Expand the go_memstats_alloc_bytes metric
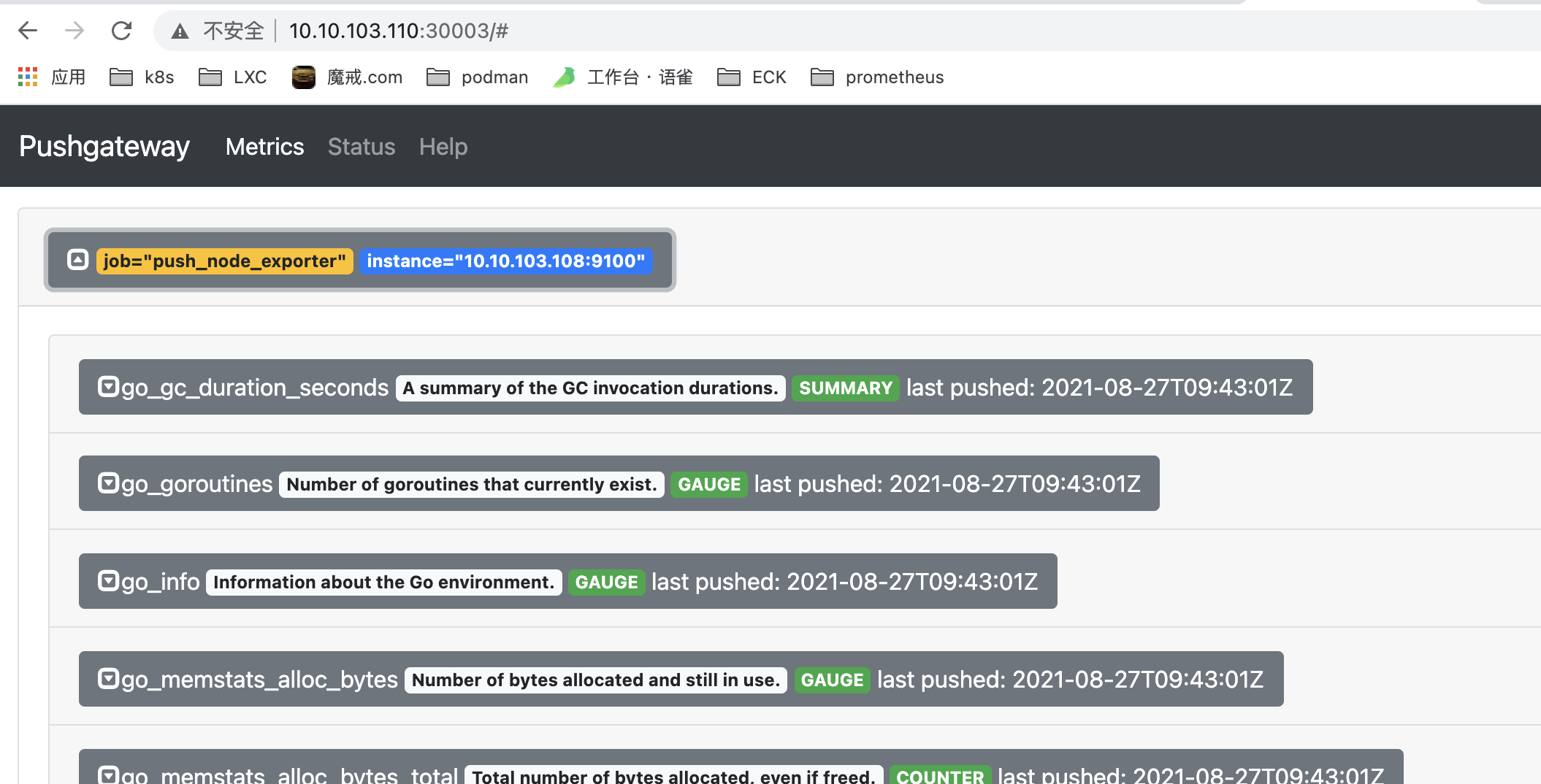 108,679
